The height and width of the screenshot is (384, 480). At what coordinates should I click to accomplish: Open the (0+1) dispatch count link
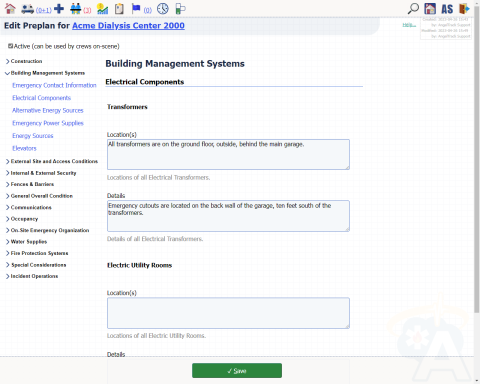coord(44,10)
